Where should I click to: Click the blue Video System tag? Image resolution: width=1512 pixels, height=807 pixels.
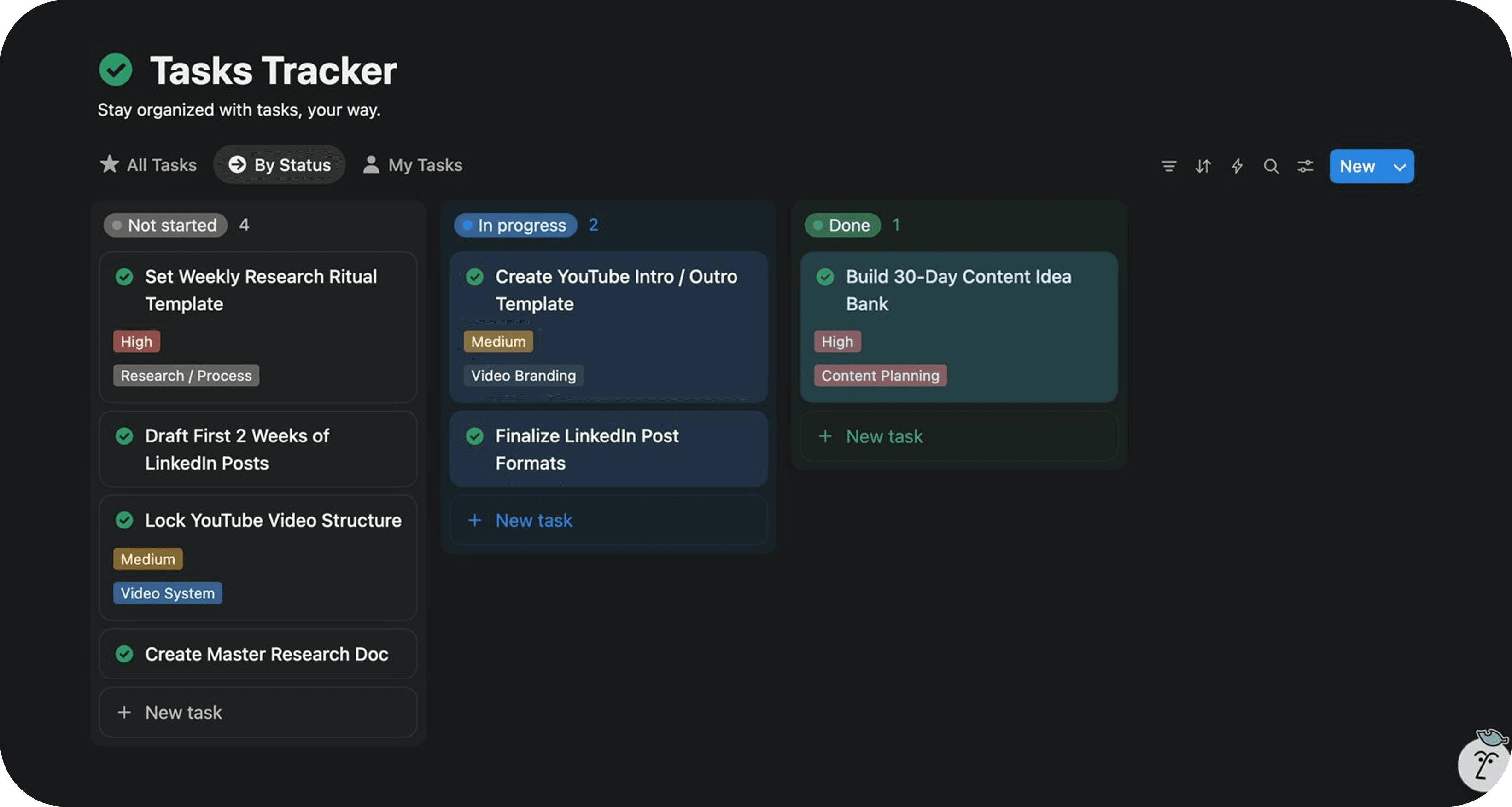pyautogui.click(x=167, y=593)
